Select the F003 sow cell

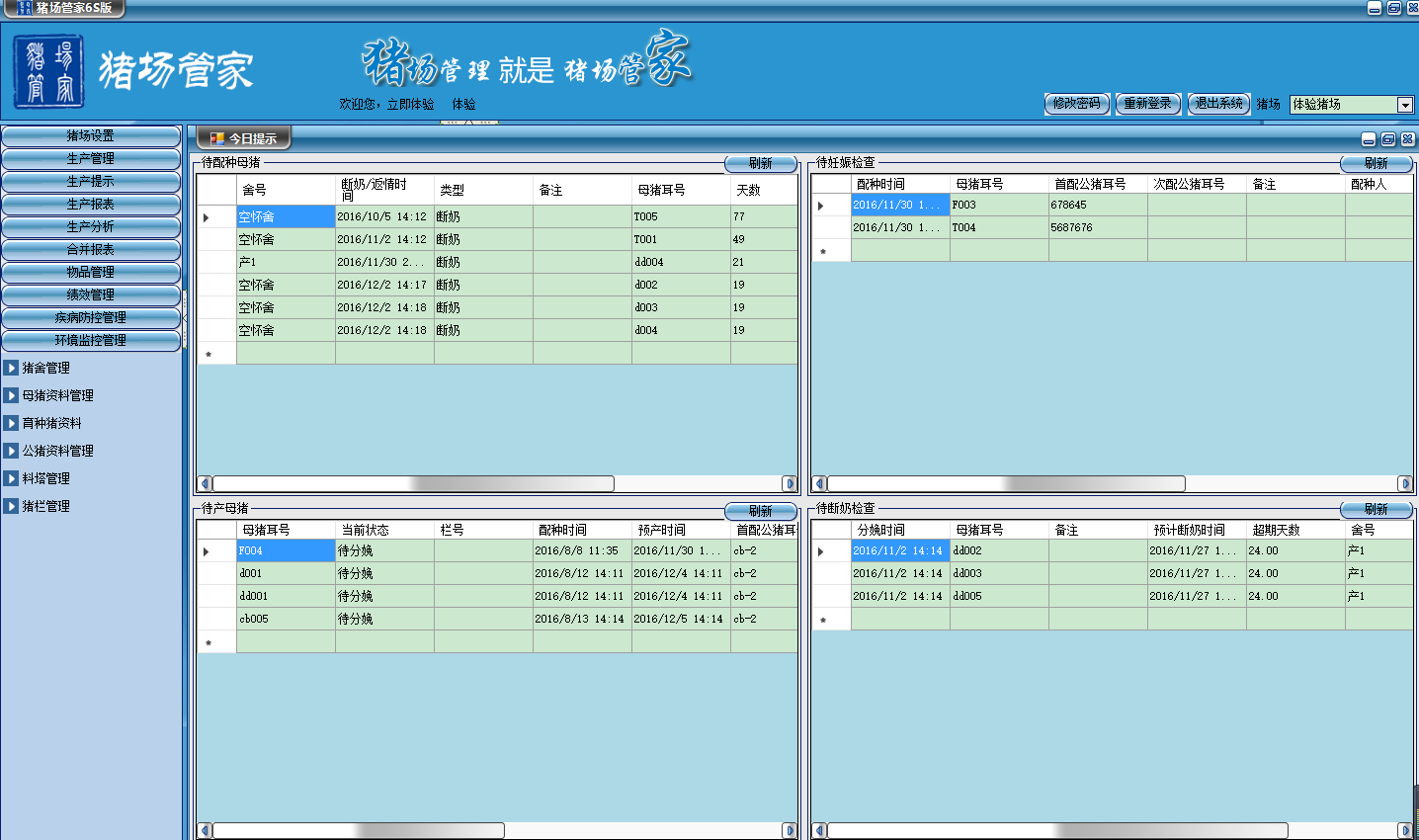click(999, 206)
